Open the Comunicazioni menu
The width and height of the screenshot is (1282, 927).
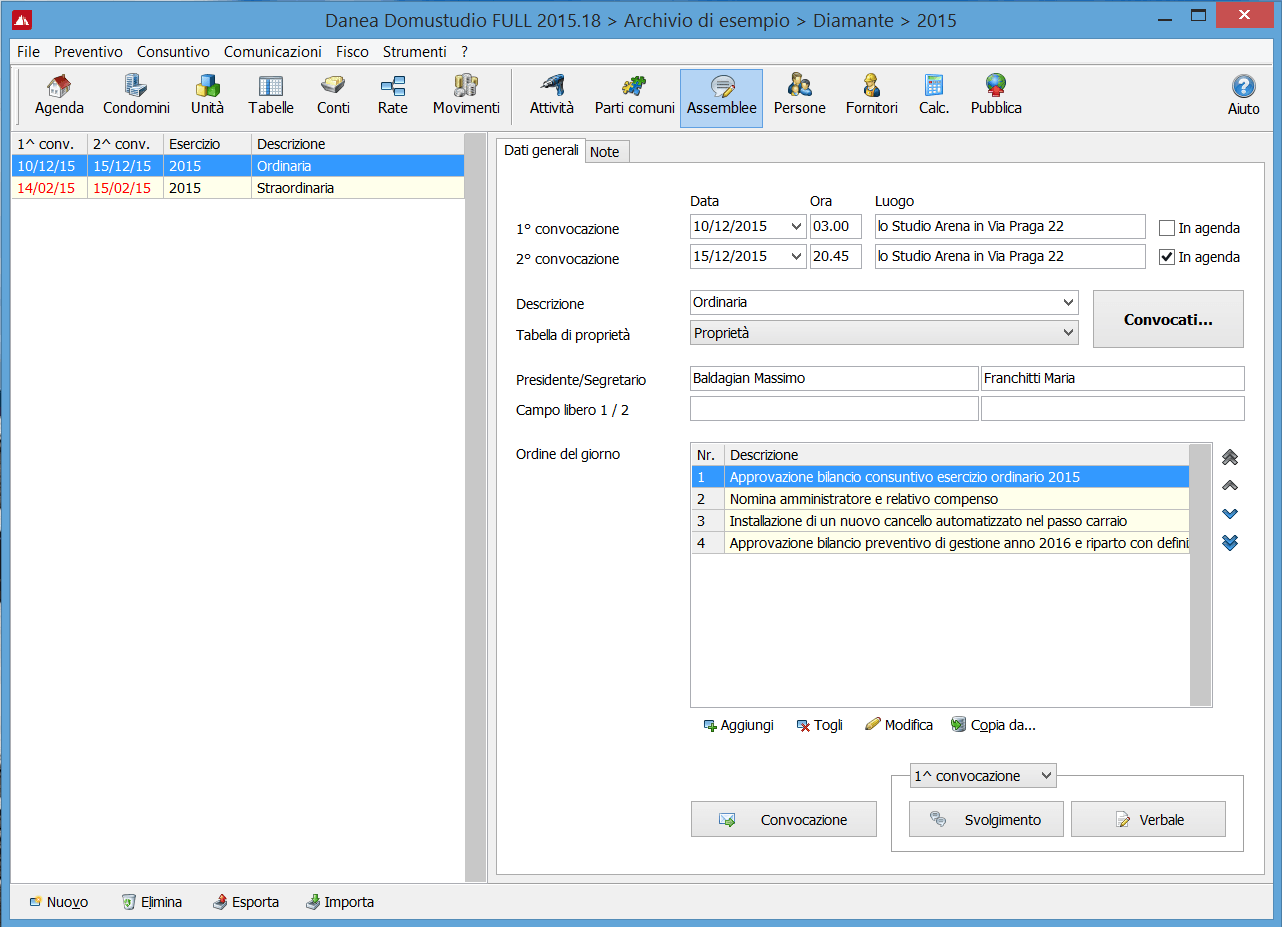point(273,51)
